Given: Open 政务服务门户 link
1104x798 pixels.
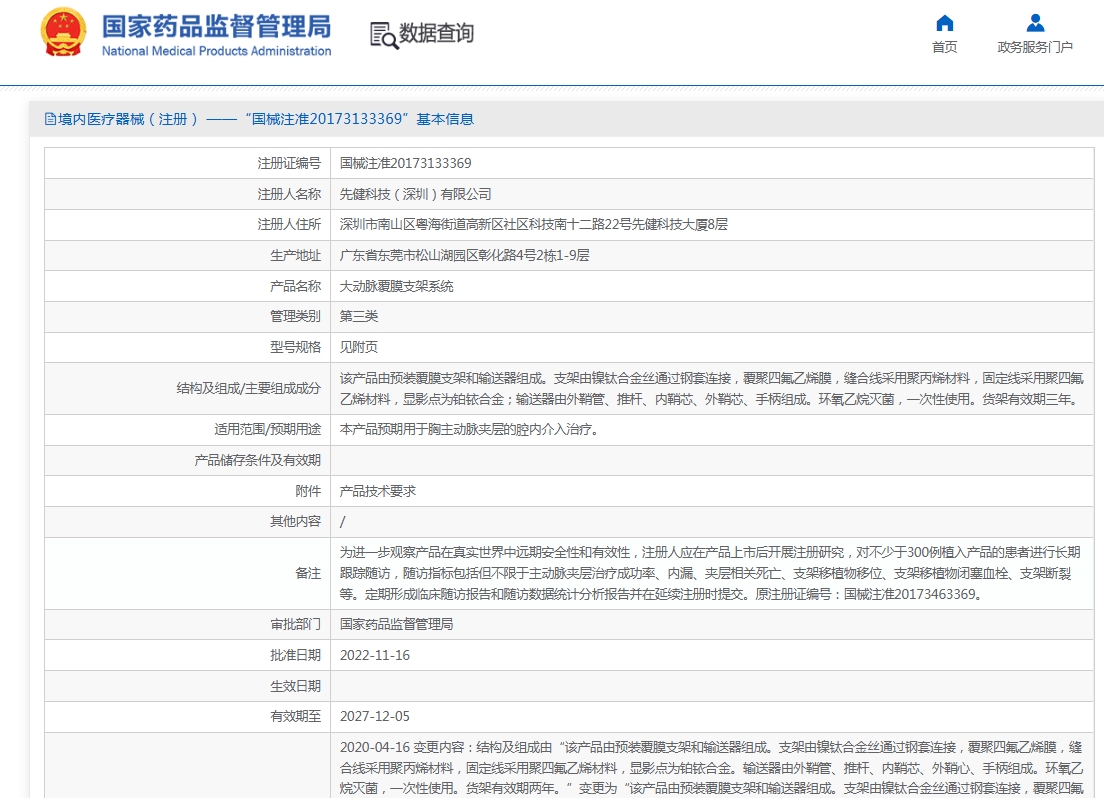Looking at the screenshot, I should (1035, 47).
